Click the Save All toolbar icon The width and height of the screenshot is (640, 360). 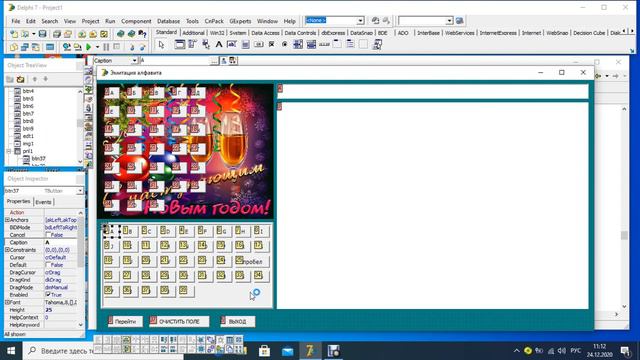tap(57, 34)
